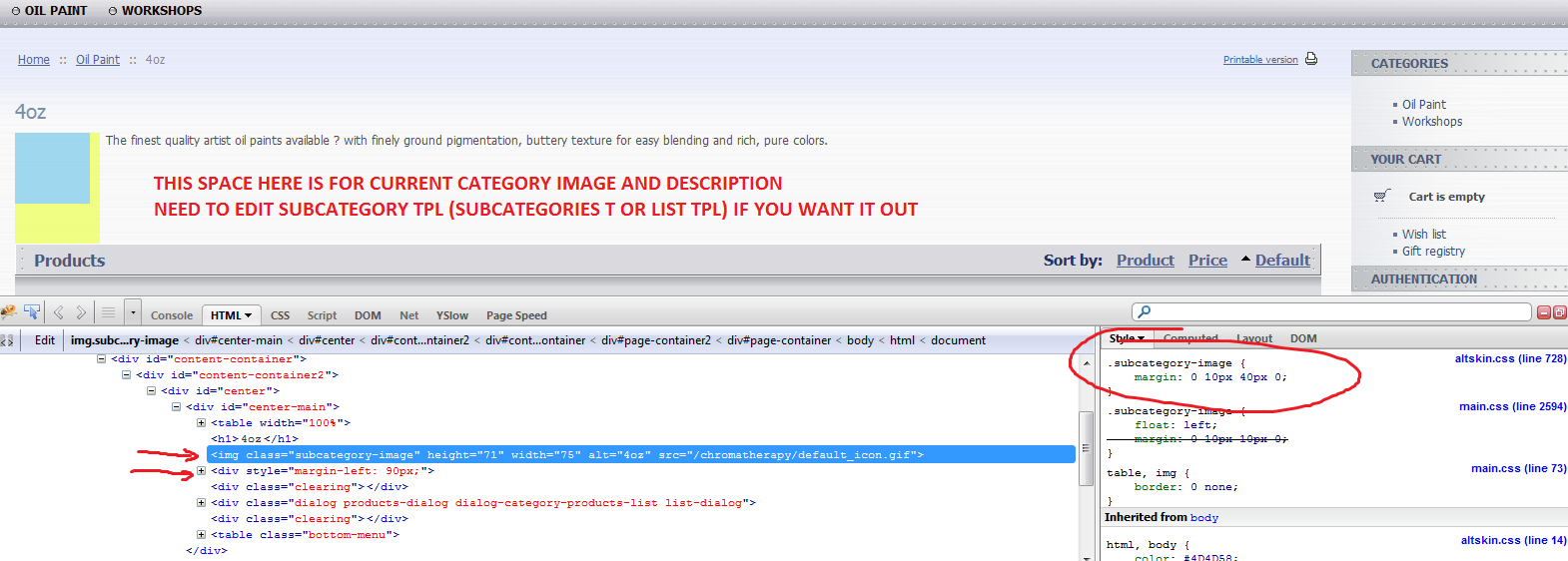The width and height of the screenshot is (1568, 561).
Task: Open the Gift registry link
Action: [1433, 252]
